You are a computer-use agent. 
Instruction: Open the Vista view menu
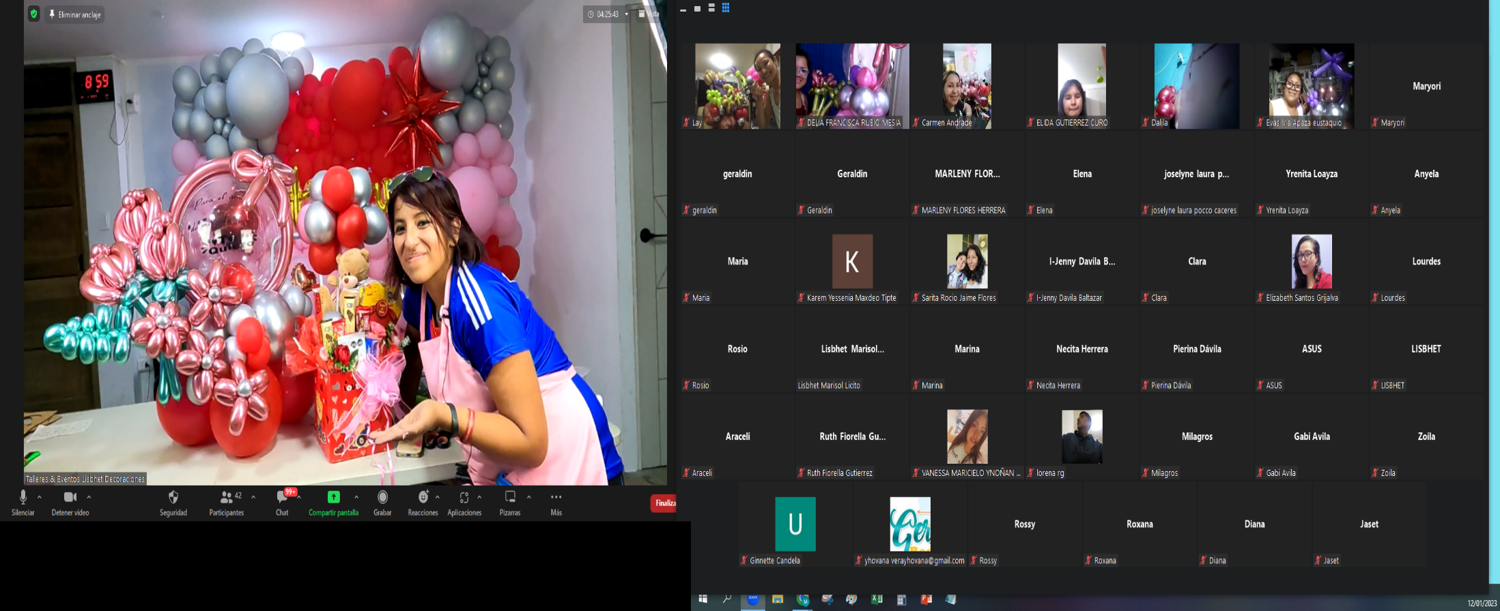point(648,14)
